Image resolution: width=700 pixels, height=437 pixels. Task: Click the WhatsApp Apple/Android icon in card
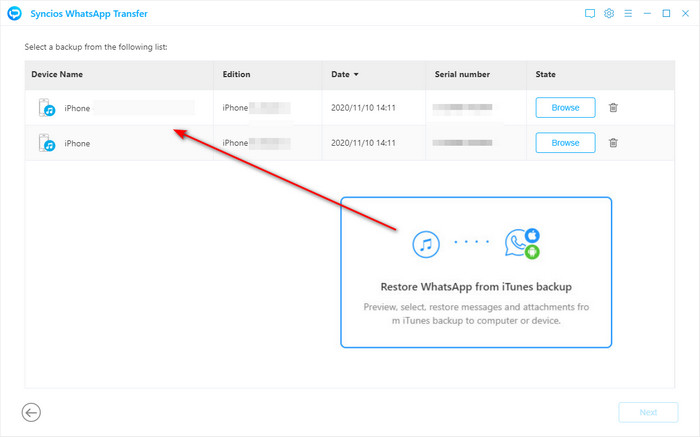(x=522, y=244)
